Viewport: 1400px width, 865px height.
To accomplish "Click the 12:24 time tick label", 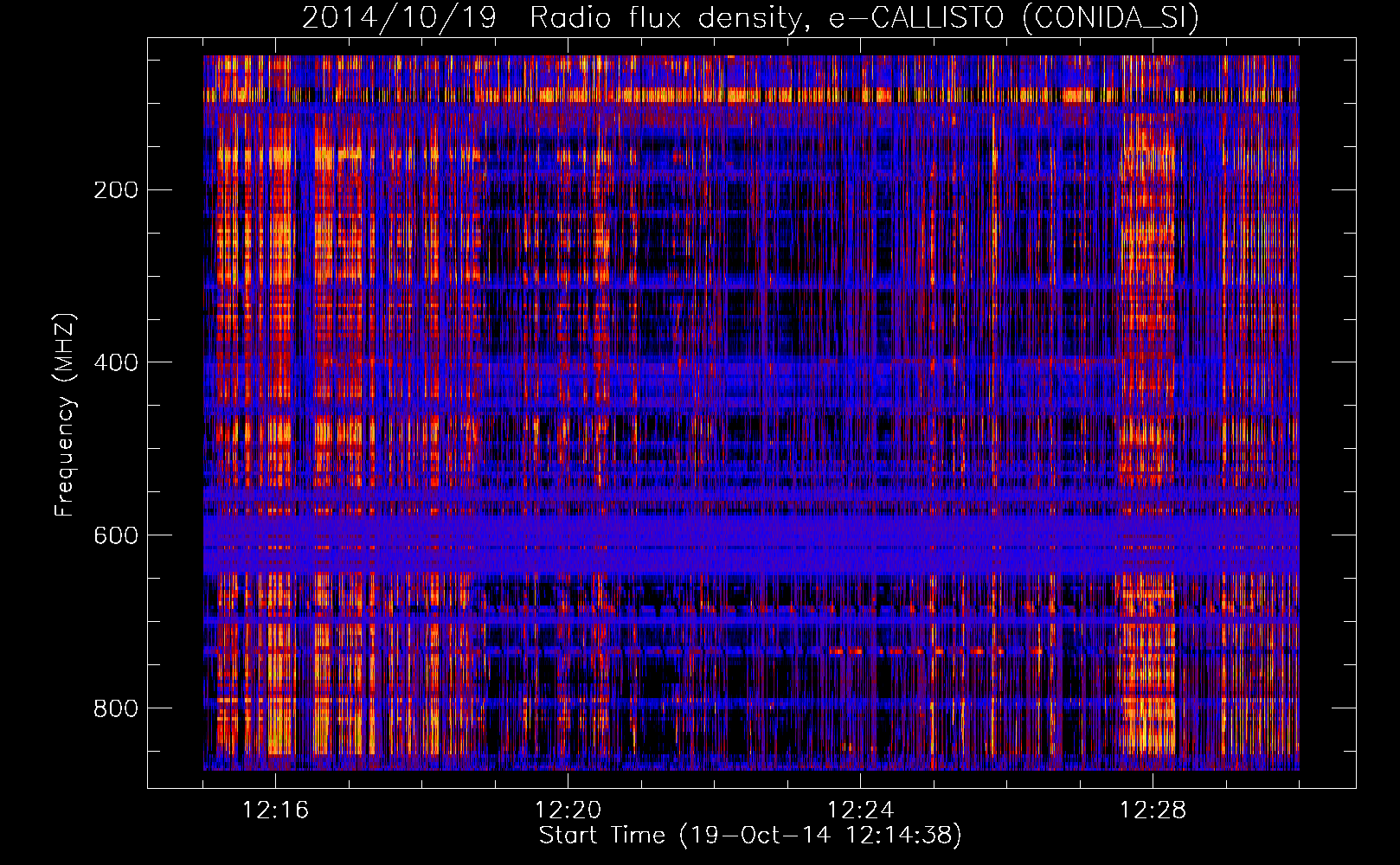I will [860, 811].
